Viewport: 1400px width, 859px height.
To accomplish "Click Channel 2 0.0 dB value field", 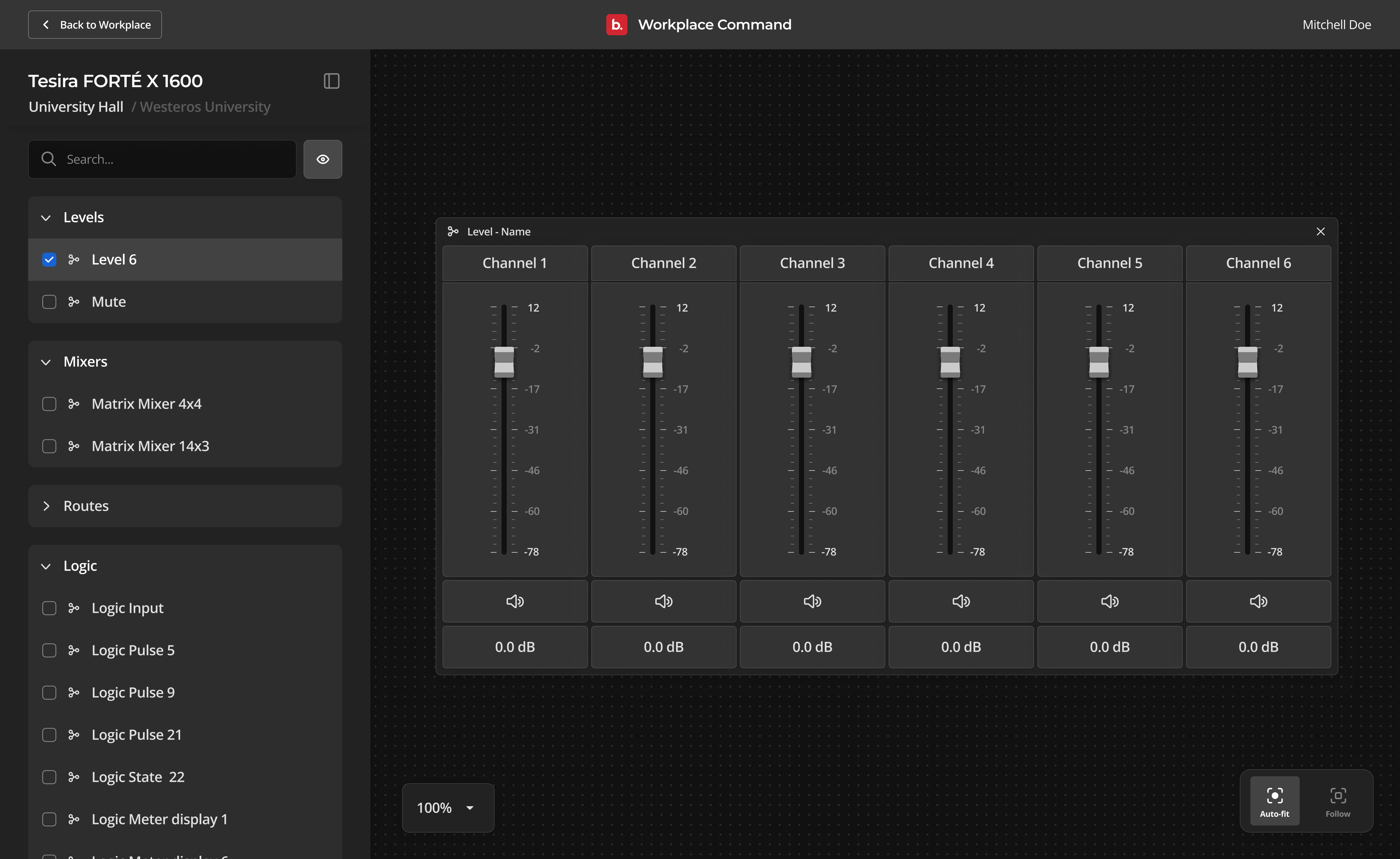I will [x=664, y=647].
